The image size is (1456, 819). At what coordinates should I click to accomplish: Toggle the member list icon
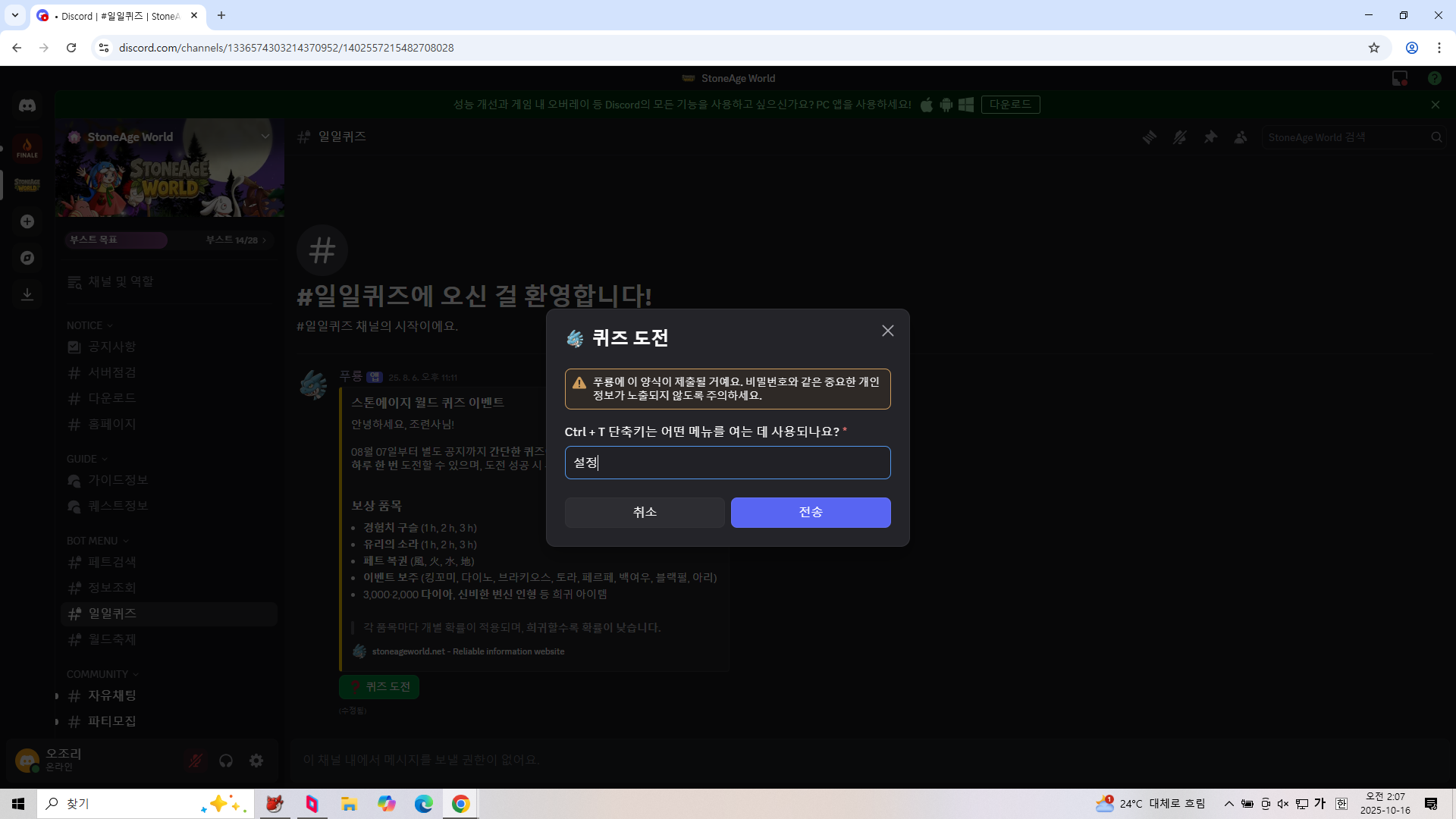point(1241,137)
